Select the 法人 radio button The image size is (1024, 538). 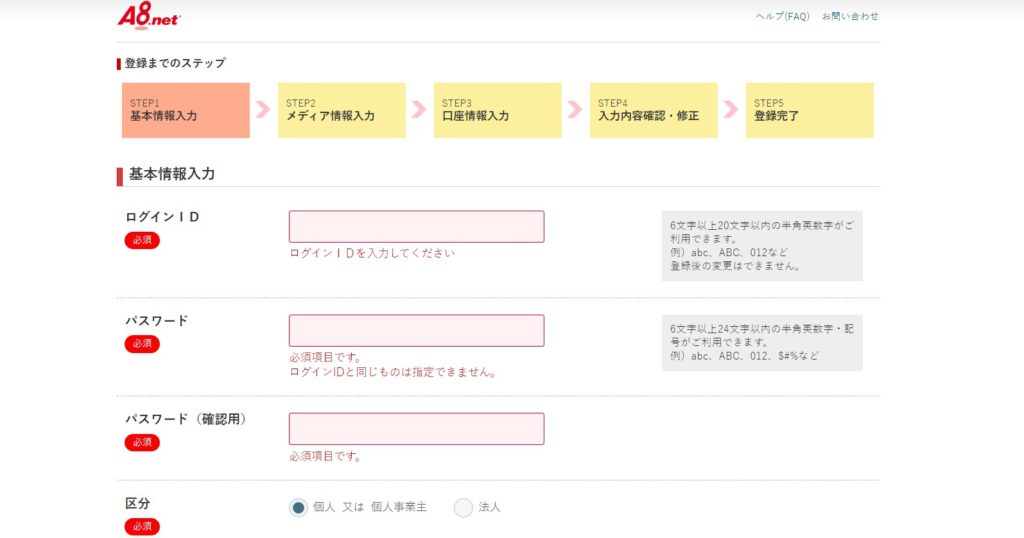[463, 507]
